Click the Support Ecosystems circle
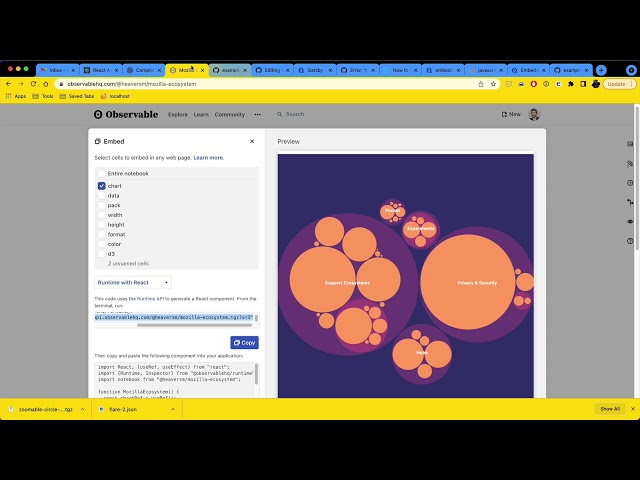The height and width of the screenshot is (480, 640). [348, 283]
